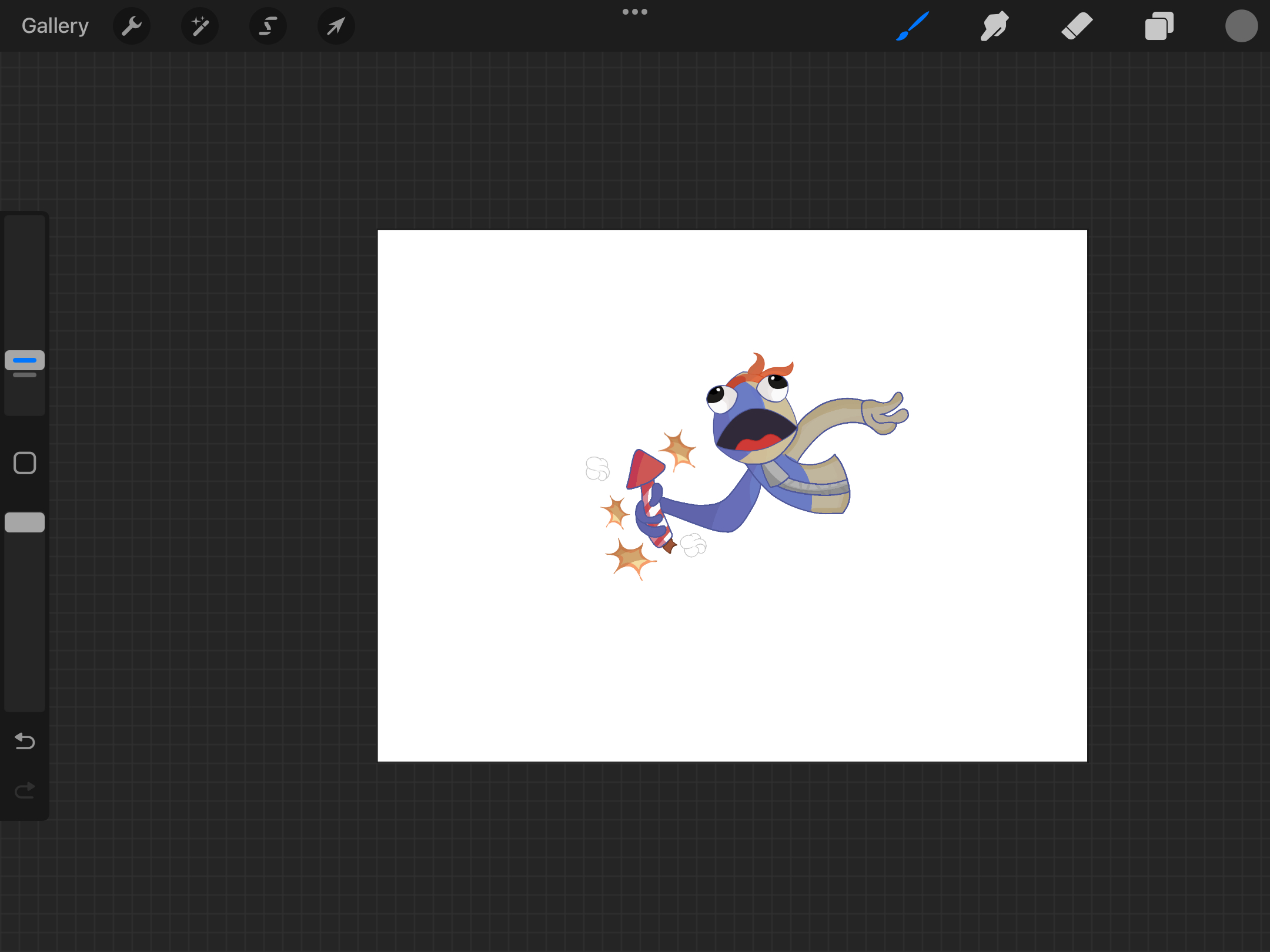Viewport: 1270px width, 952px height.
Task: Return to the Gallery
Action: click(x=55, y=26)
